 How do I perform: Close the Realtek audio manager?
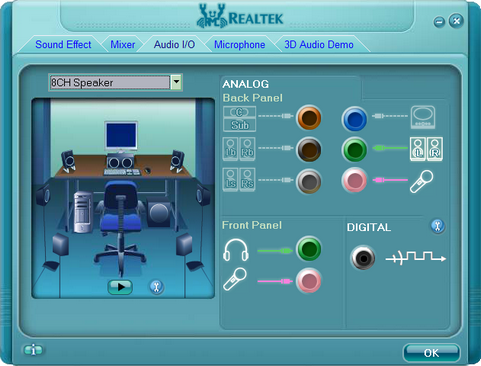pyautogui.click(x=456, y=21)
